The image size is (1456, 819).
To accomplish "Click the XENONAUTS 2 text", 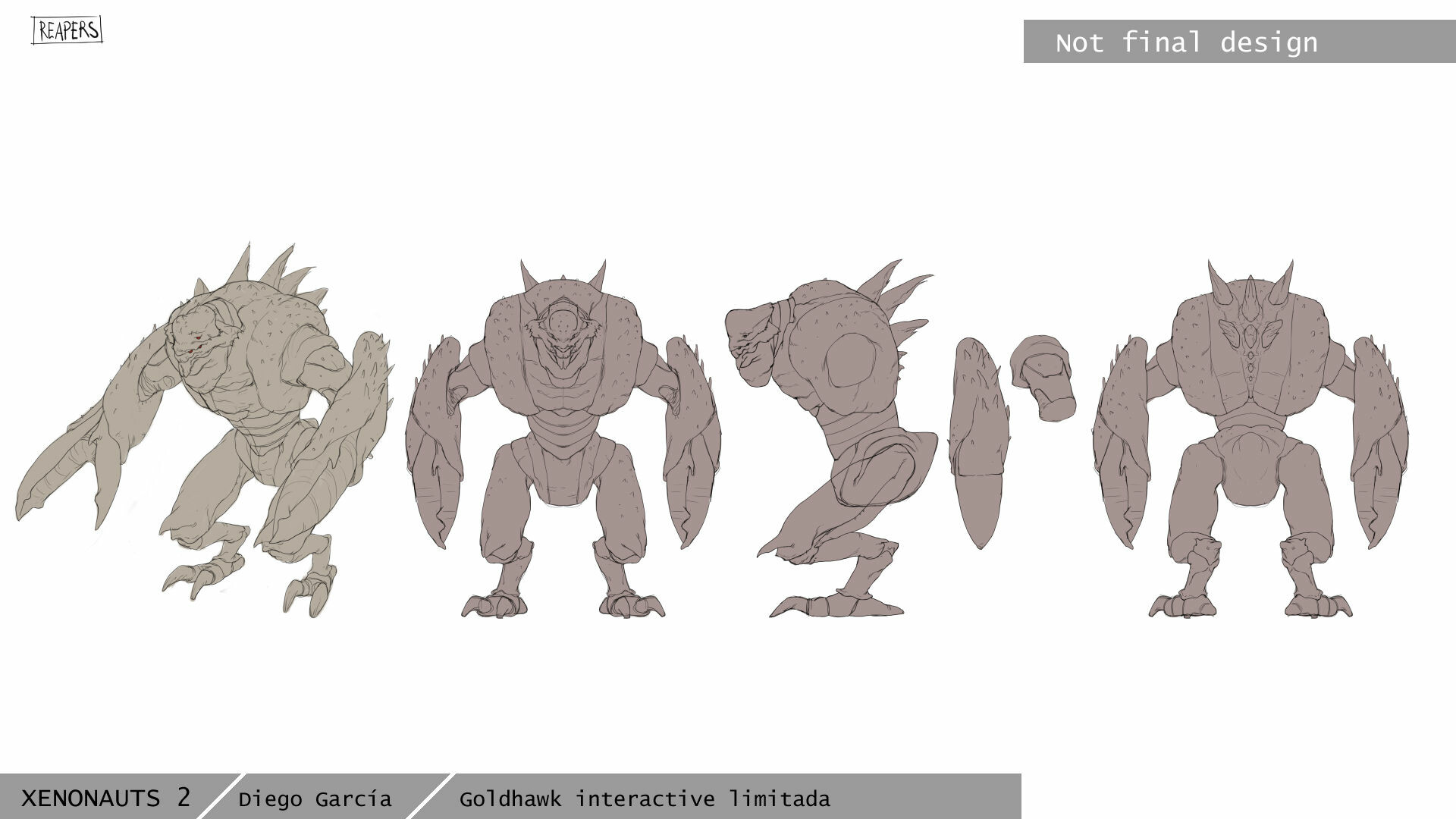I will (106, 798).
